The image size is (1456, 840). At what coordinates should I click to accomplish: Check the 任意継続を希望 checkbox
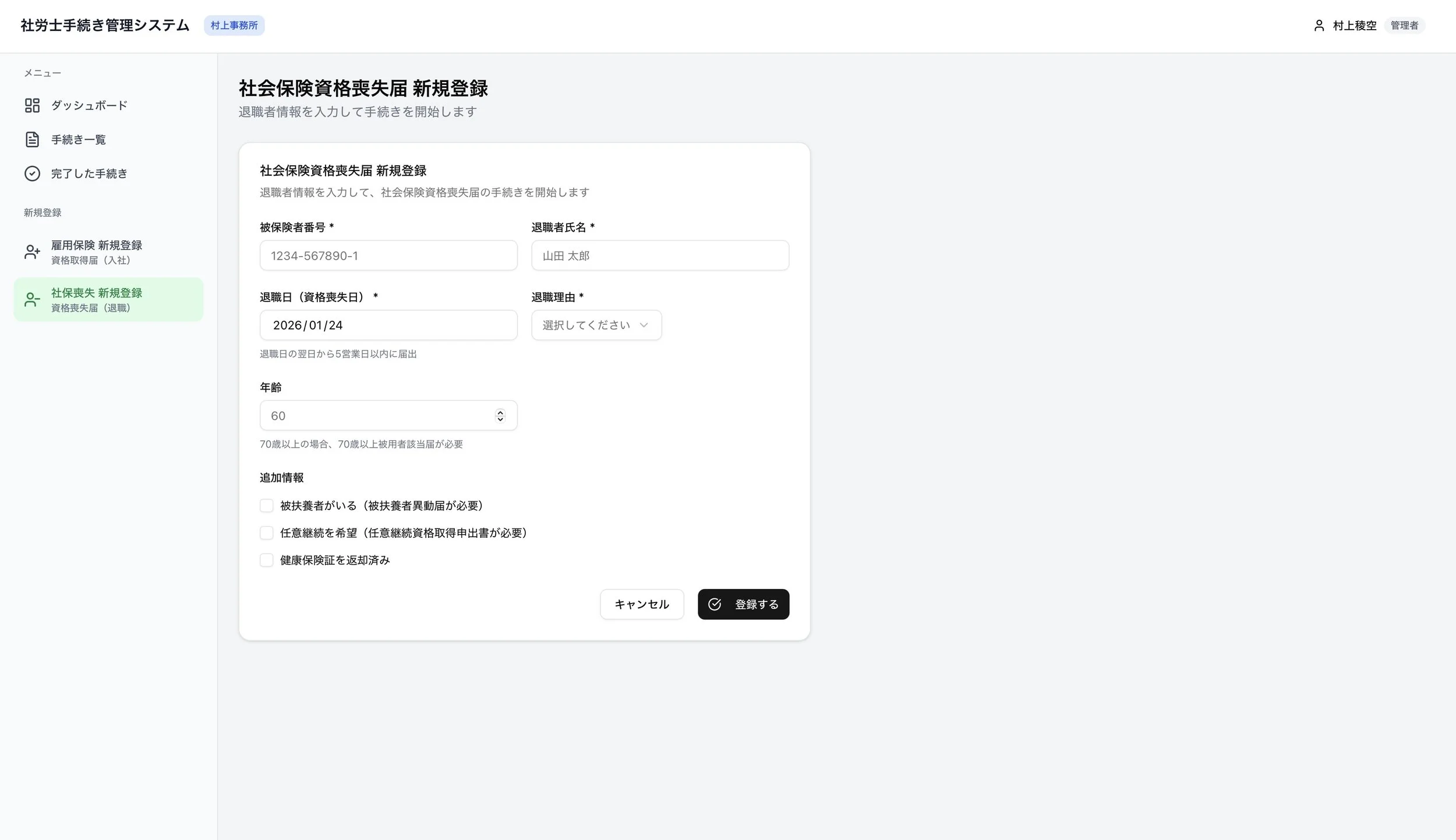(267, 533)
